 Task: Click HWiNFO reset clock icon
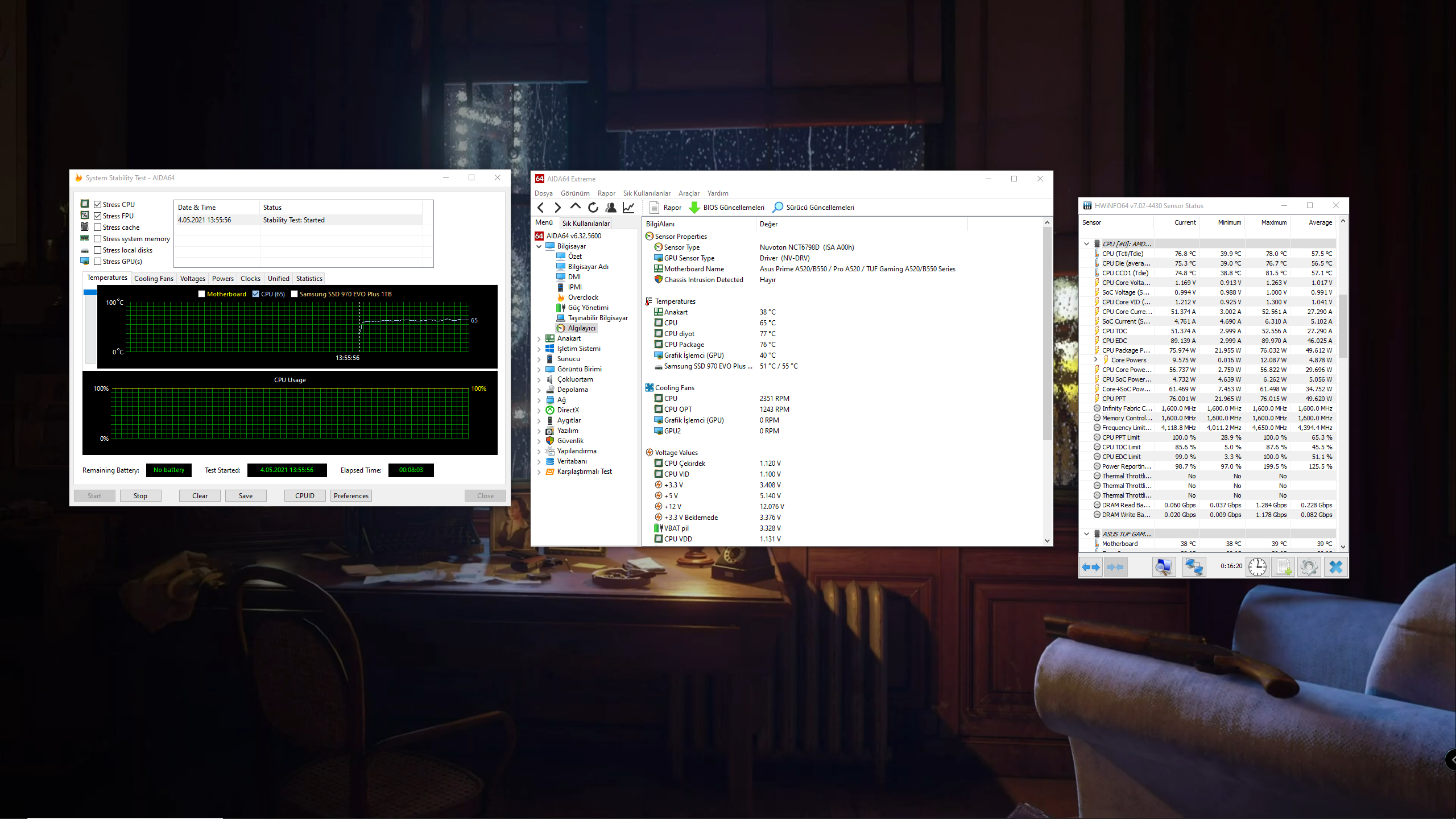pyautogui.click(x=1257, y=567)
